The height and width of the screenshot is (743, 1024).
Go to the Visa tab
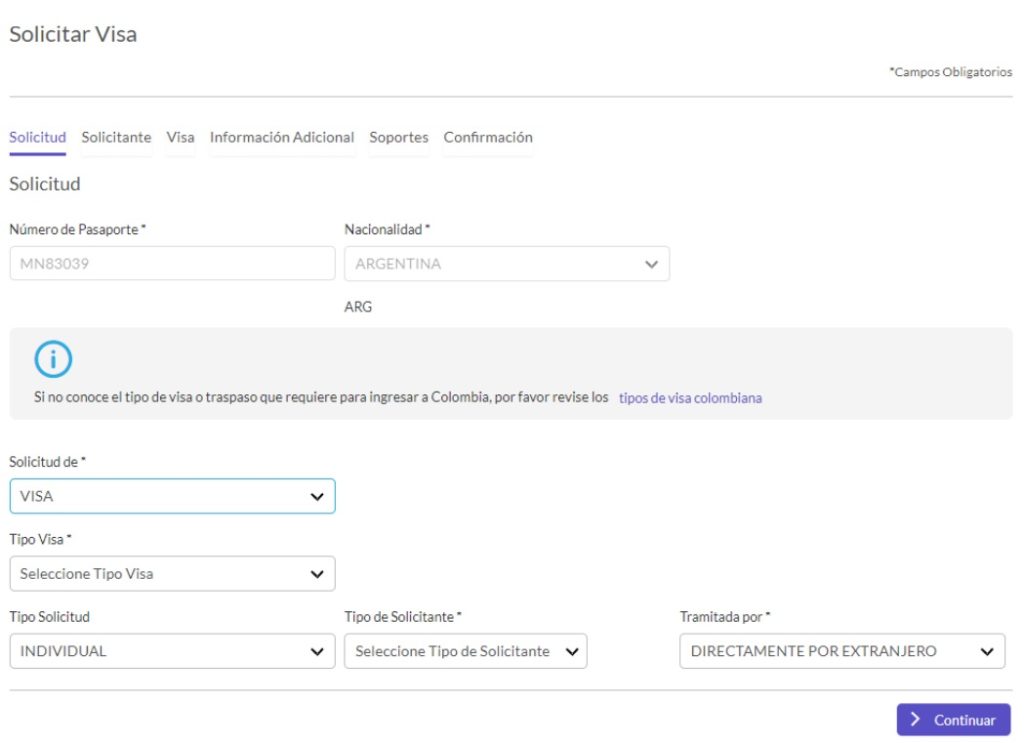coord(180,138)
